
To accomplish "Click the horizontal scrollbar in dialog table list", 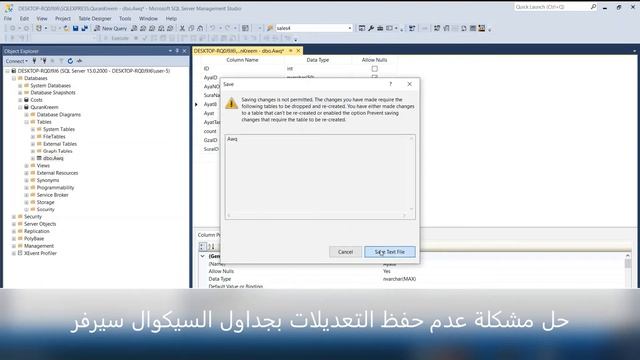I will pos(317,216).
